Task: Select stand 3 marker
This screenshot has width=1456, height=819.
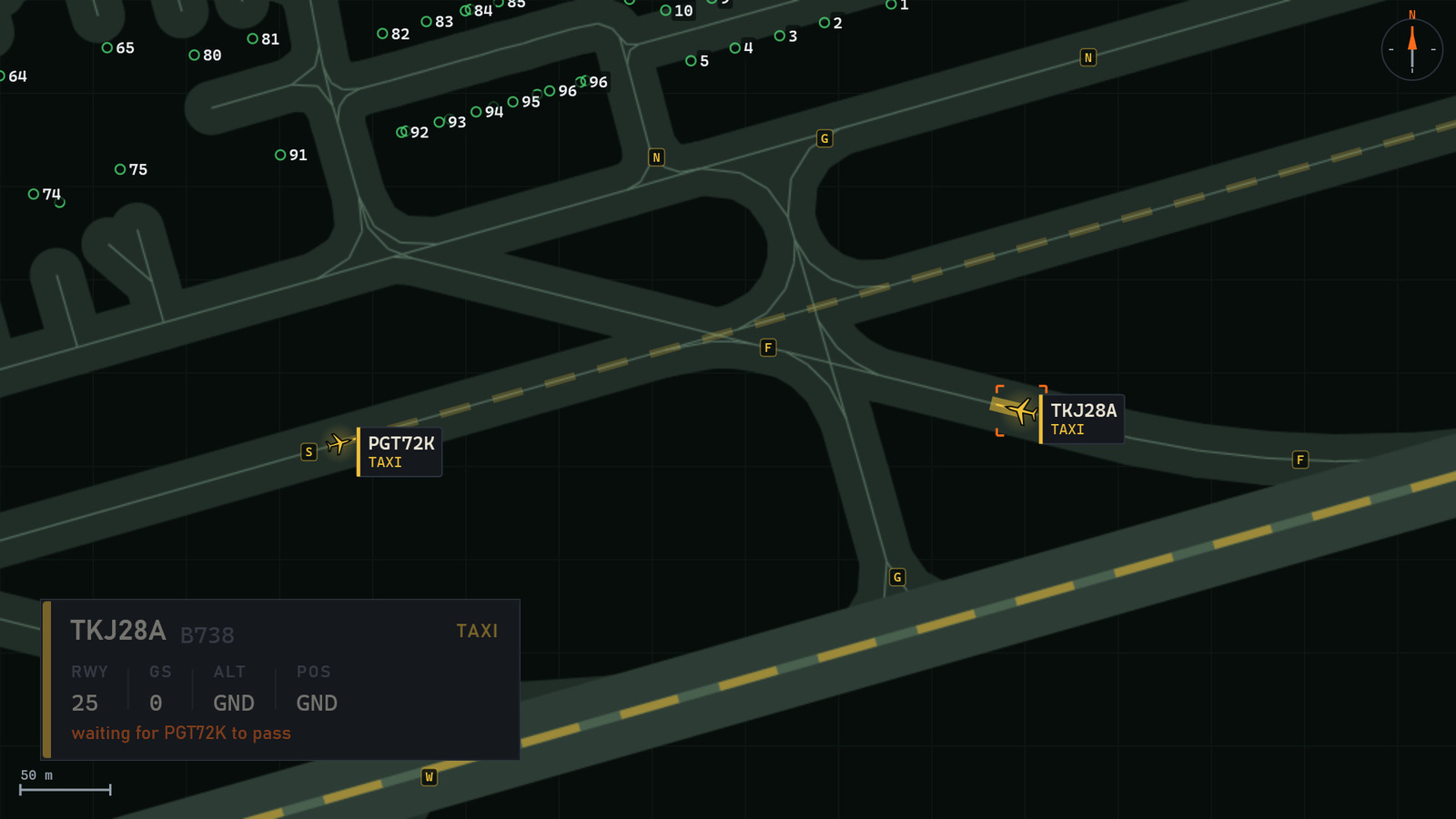Action: [x=779, y=36]
